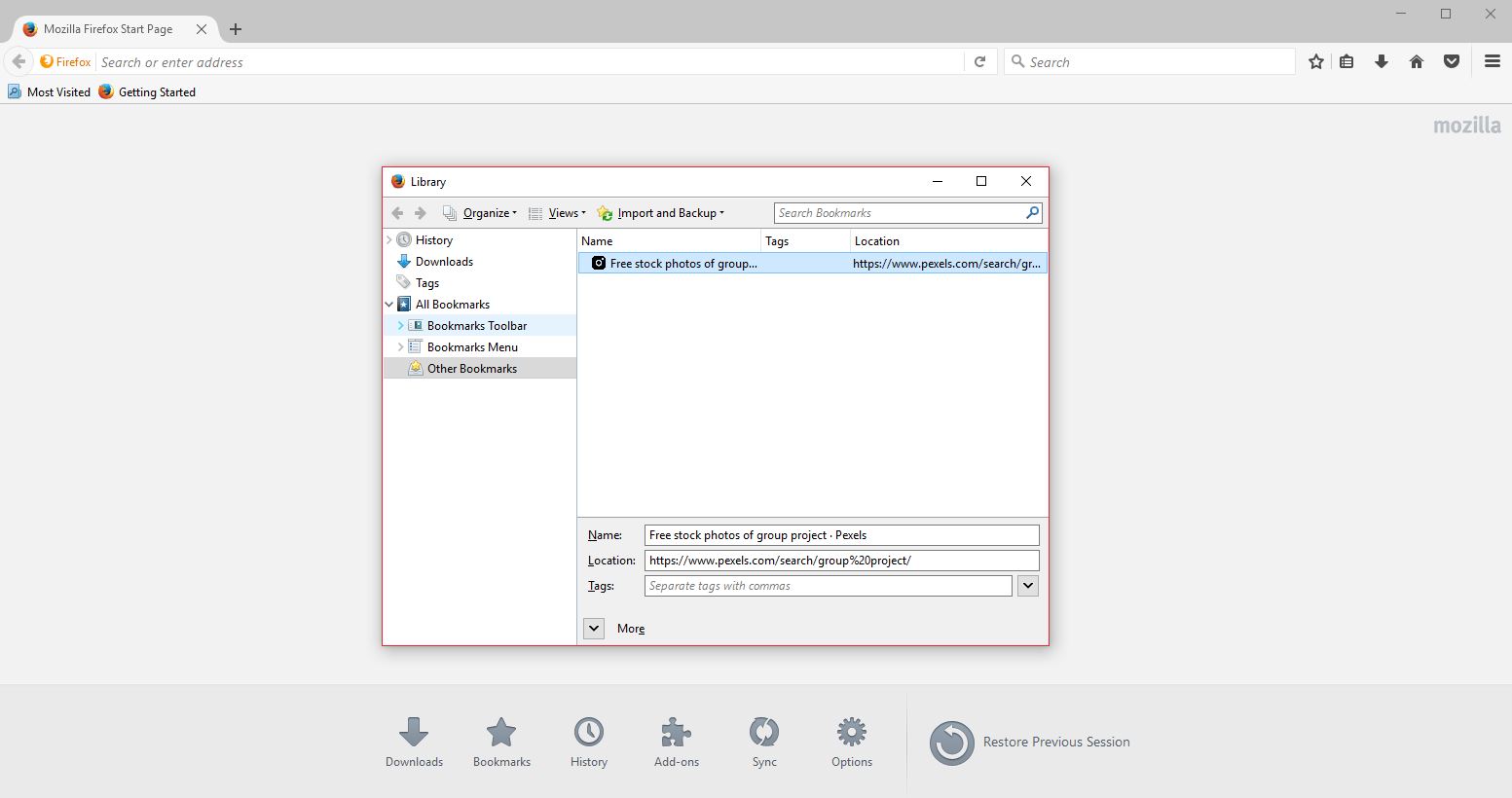Click the Add-ons puzzle piece icon

[676, 733]
